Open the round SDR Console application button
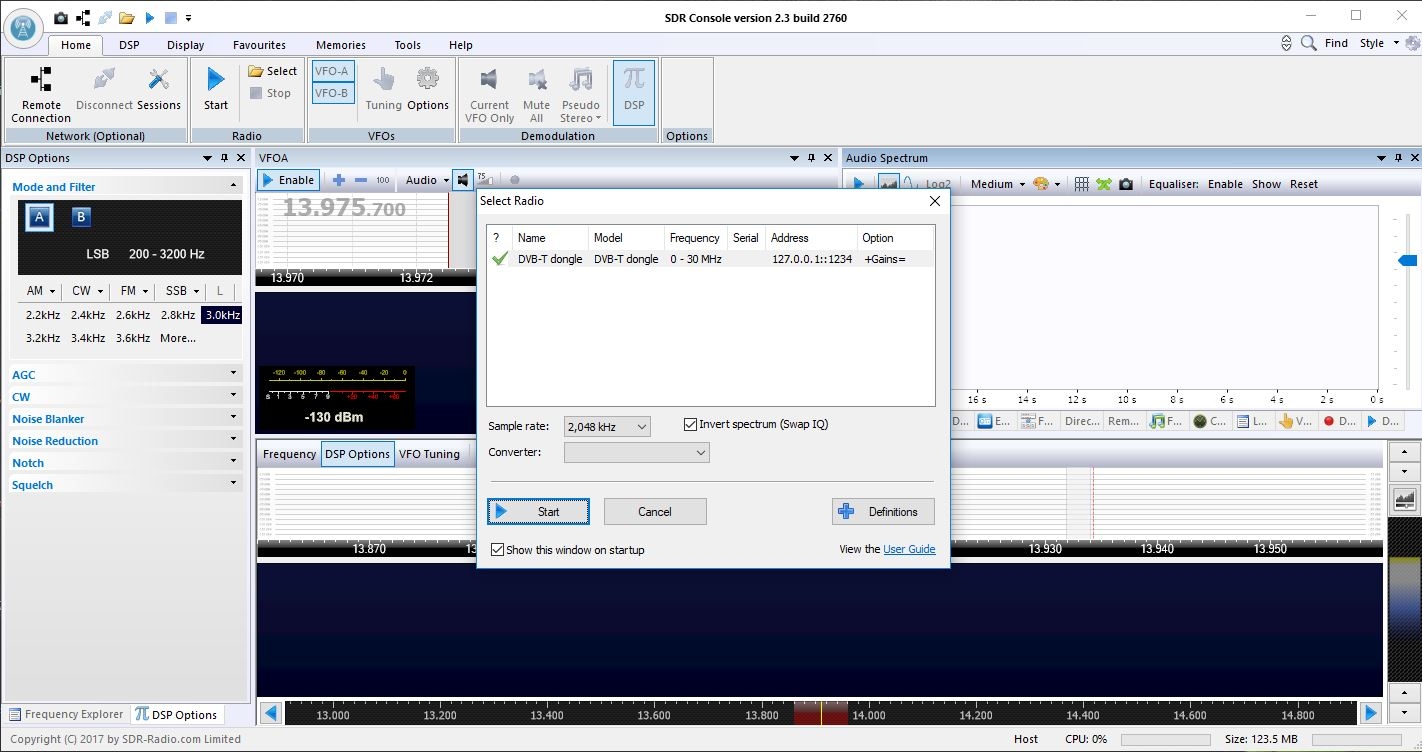Screen dimensions: 1422x752 tap(24, 28)
